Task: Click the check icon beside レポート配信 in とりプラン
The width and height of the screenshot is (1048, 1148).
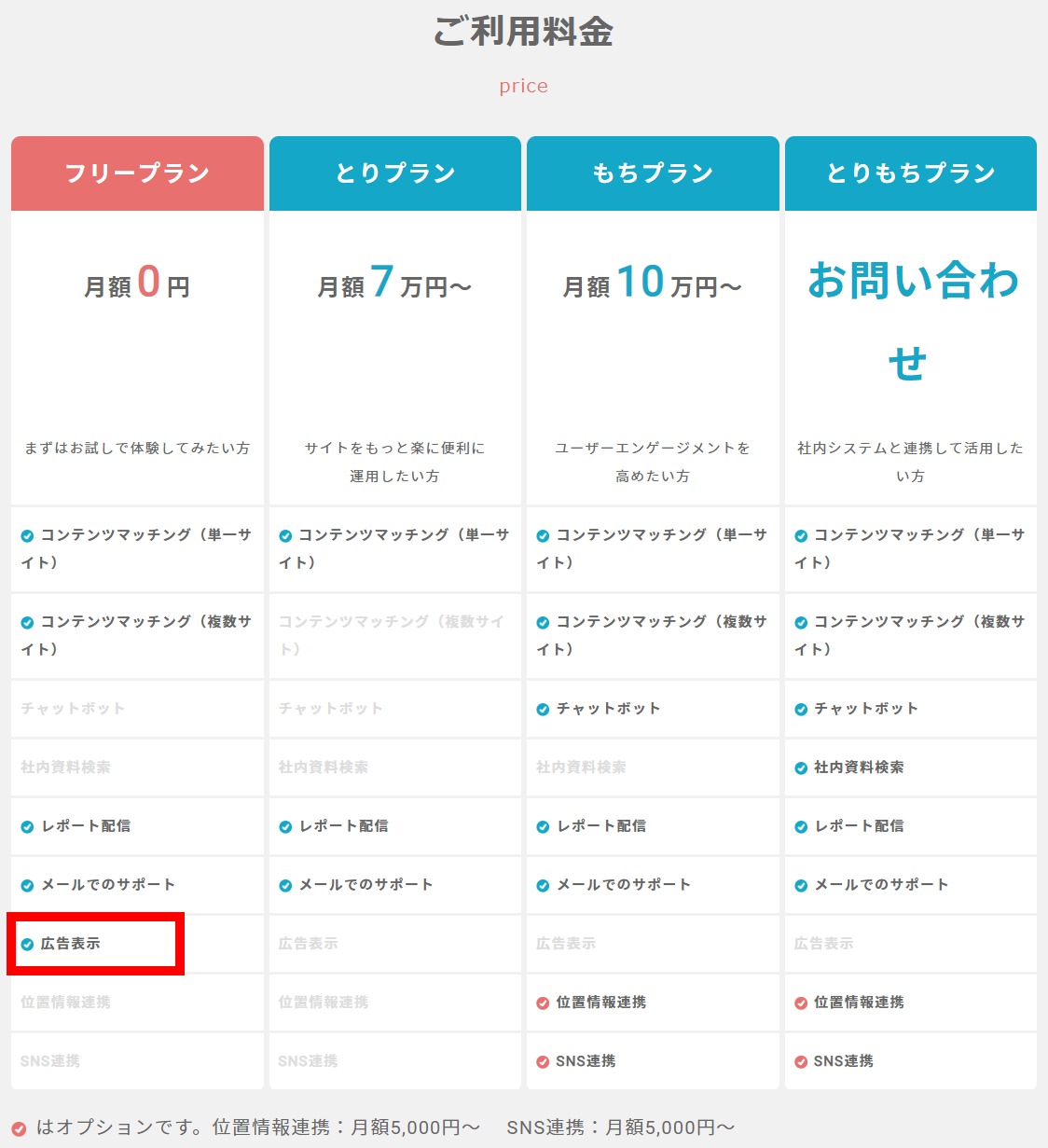Action: click(285, 827)
